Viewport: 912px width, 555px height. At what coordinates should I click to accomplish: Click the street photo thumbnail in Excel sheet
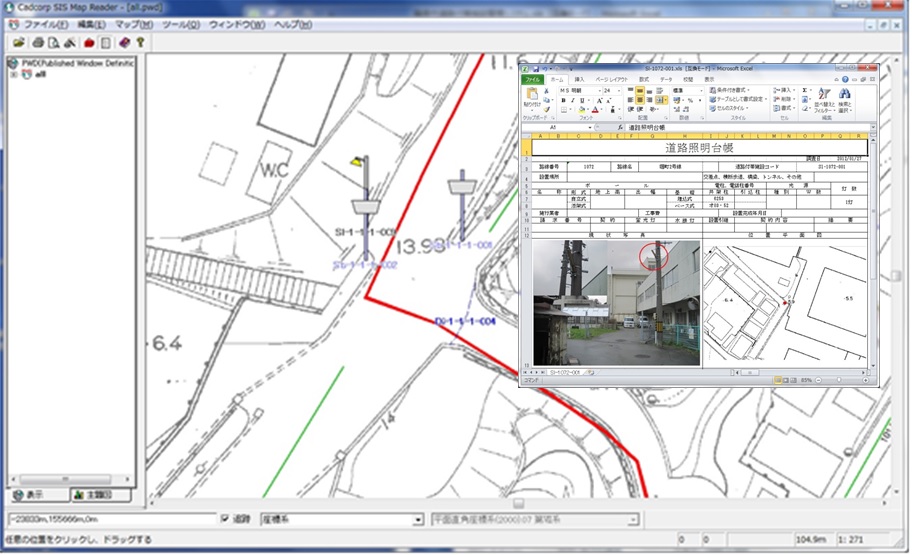(x=617, y=303)
